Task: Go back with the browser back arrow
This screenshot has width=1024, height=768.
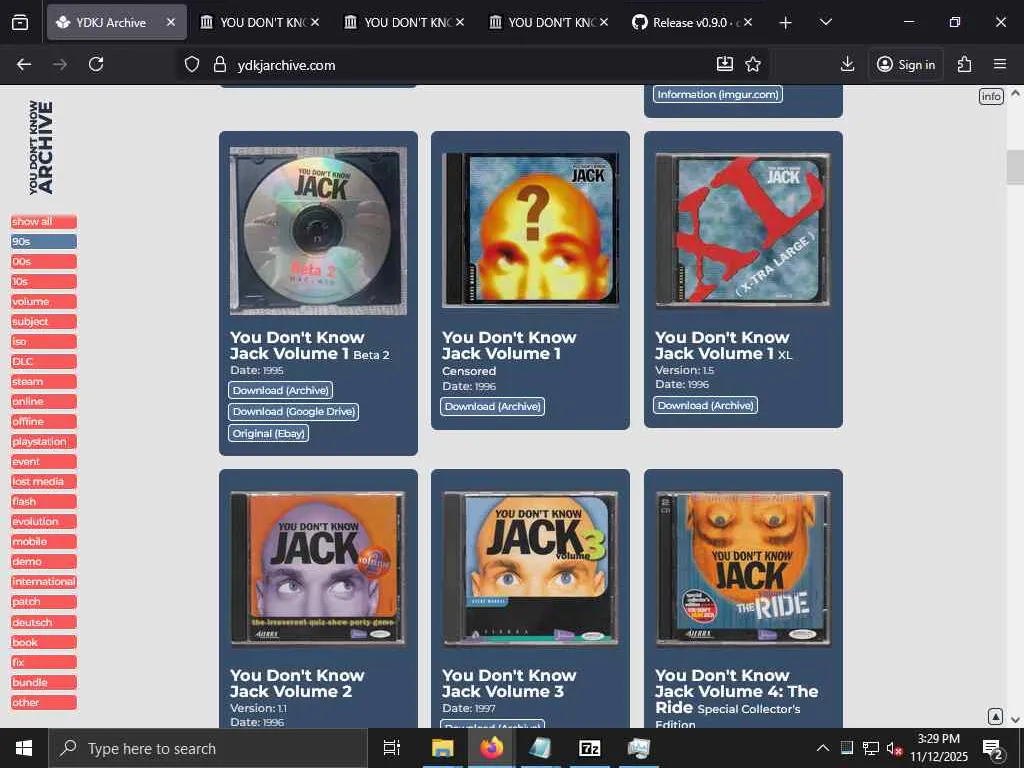Action: tap(24, 64)
